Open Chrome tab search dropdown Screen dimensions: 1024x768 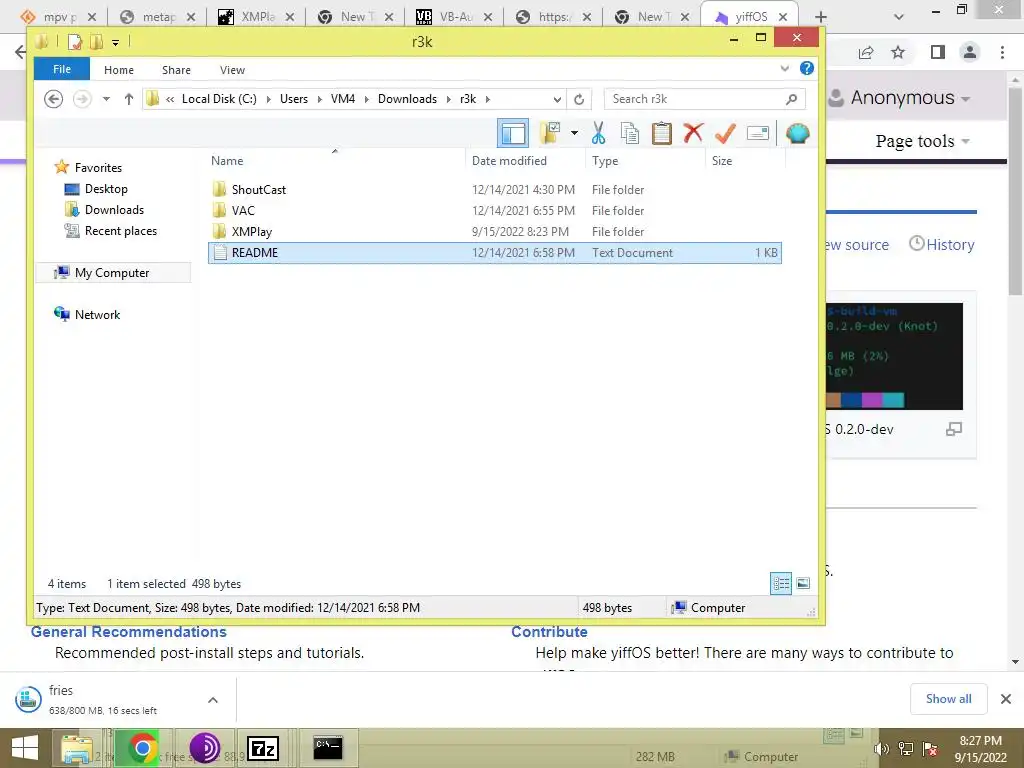pyautogui.click(x=899, y=17)
